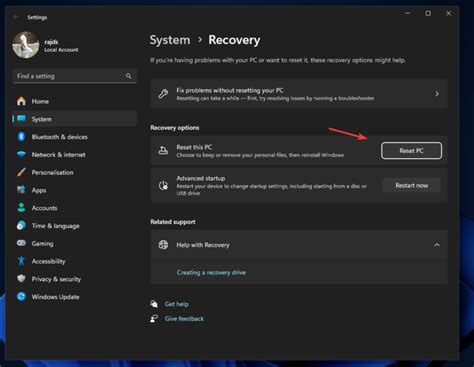
Task: Focus the Find a setting search box
Action: click(x=74, y=76)
